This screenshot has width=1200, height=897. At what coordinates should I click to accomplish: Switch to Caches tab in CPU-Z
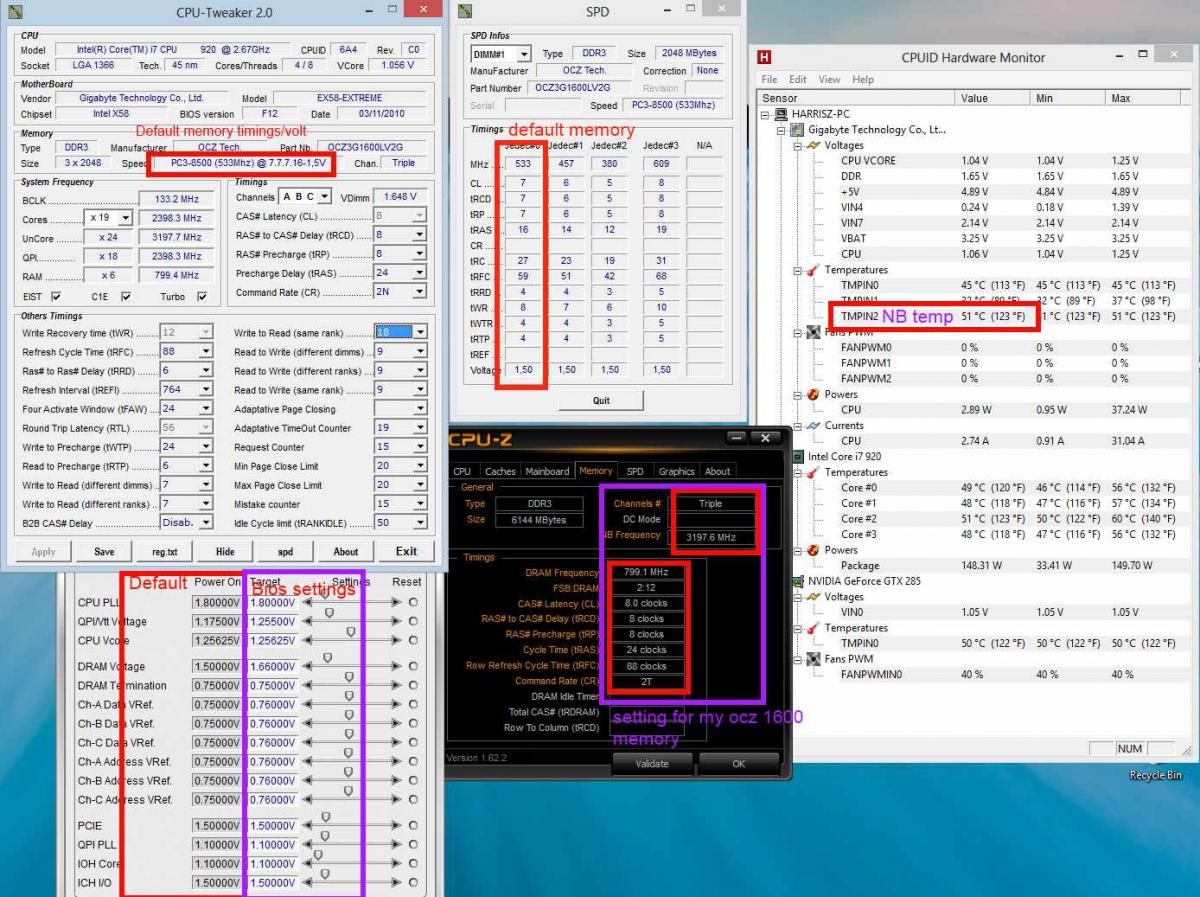(x=500, y=471)
